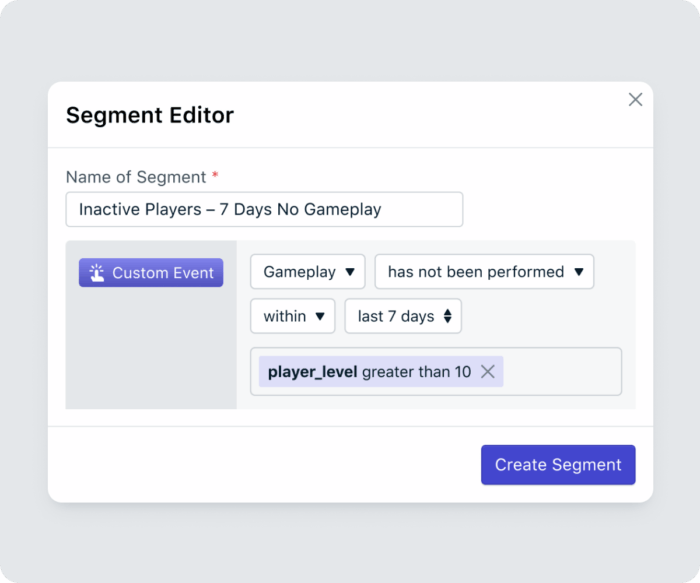This screenshot has width=700, height=583.
Task: Expand the "has not been performed" dropdown
Action: pyautogui.click(x=484, y=272)
